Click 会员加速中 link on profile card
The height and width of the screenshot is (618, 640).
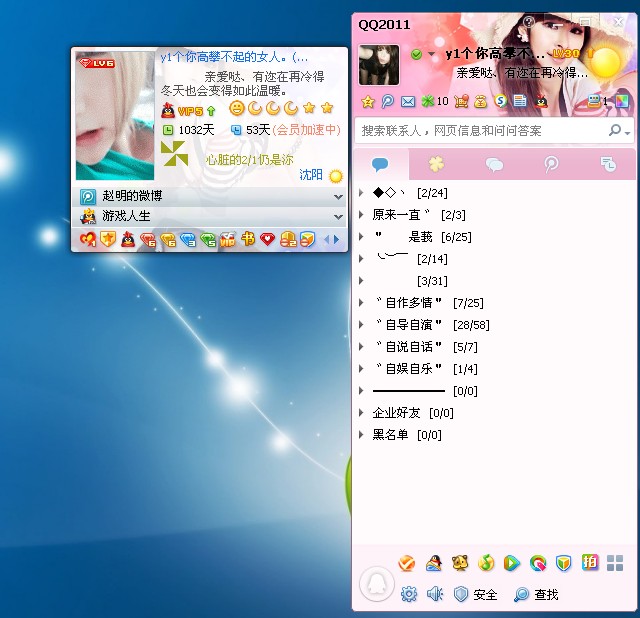(307, 130)
